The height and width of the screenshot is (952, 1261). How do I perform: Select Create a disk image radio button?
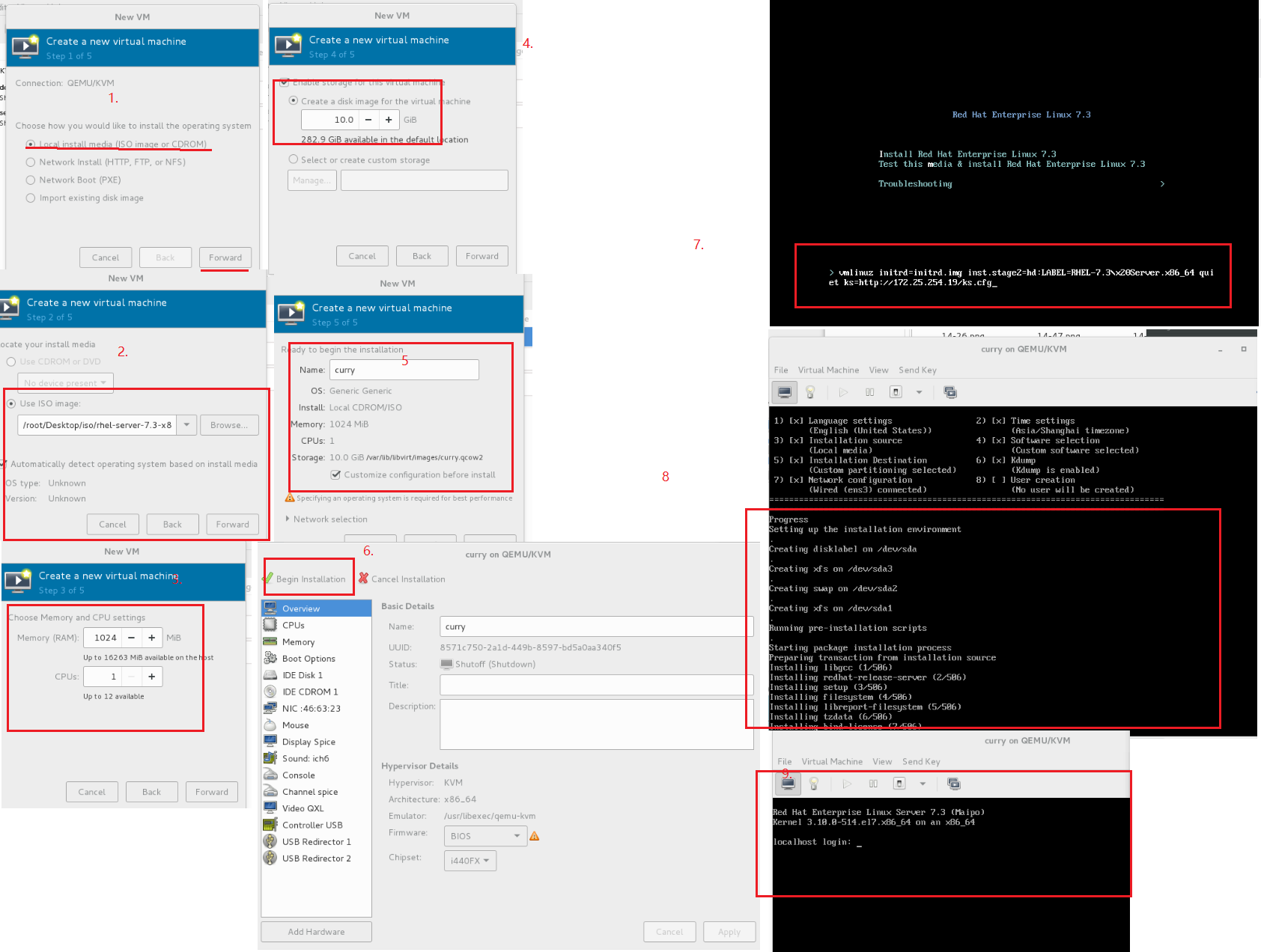coord(294,100)
